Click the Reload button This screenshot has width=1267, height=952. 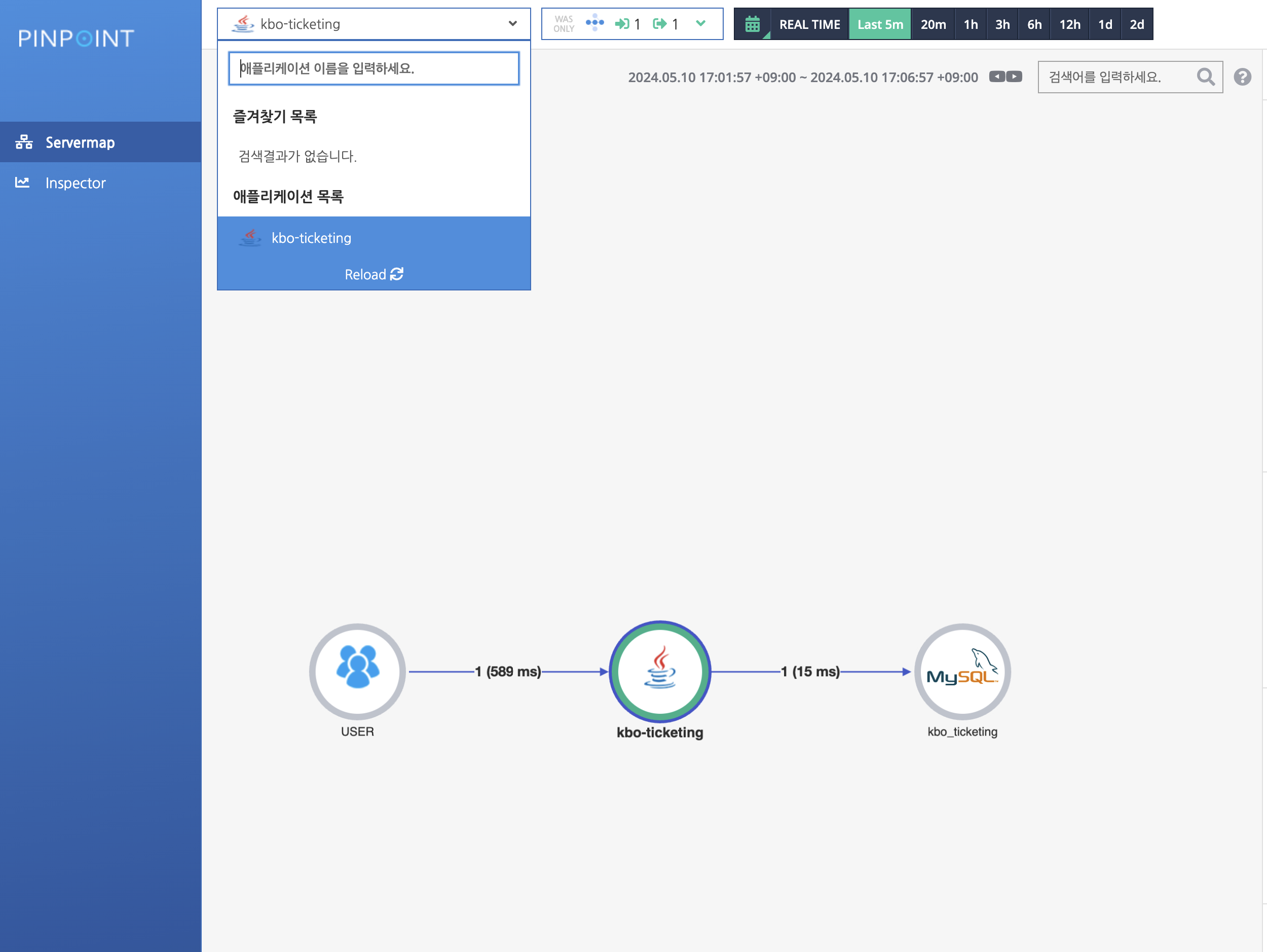(x=374, y=274)
